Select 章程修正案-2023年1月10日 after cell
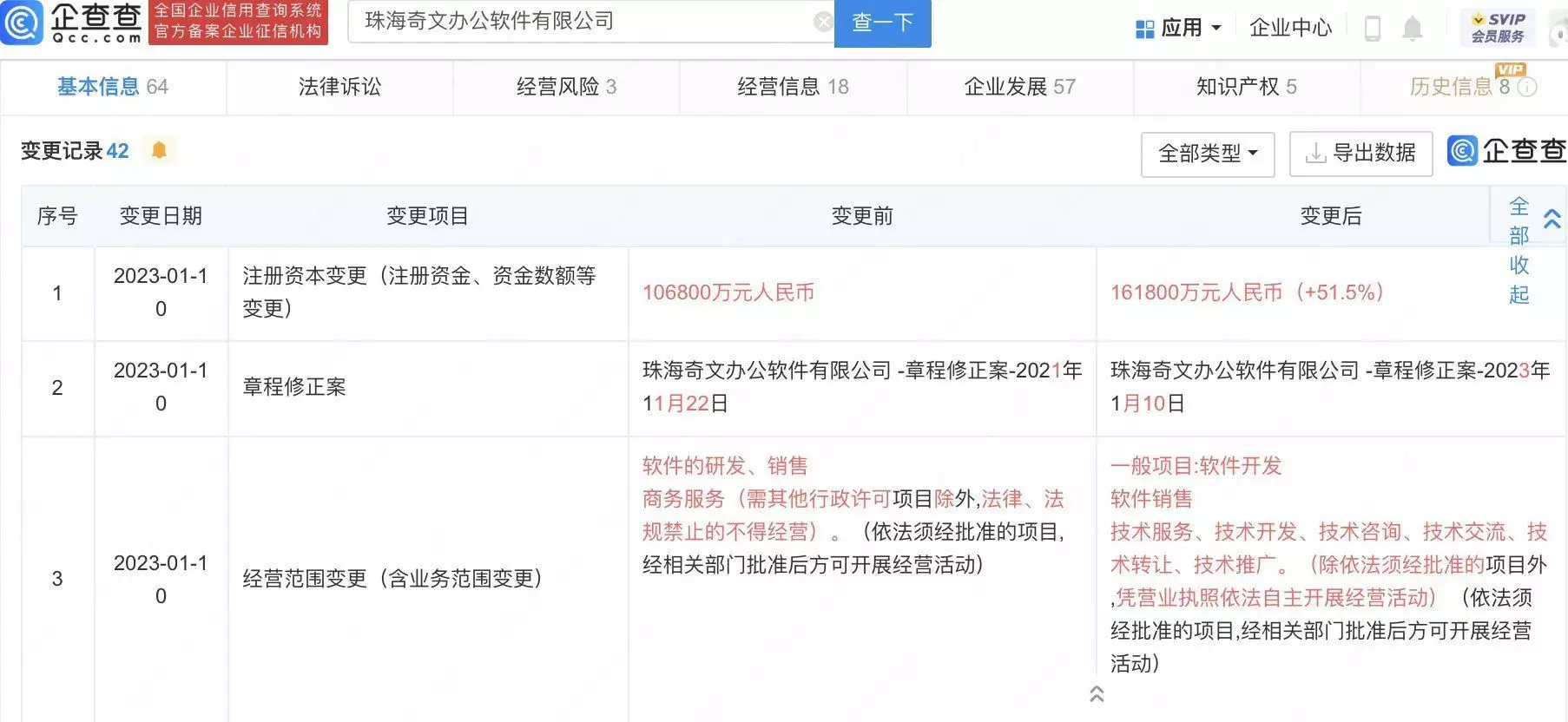Viewport: 1568px width, 722px height. [1330, 387]
